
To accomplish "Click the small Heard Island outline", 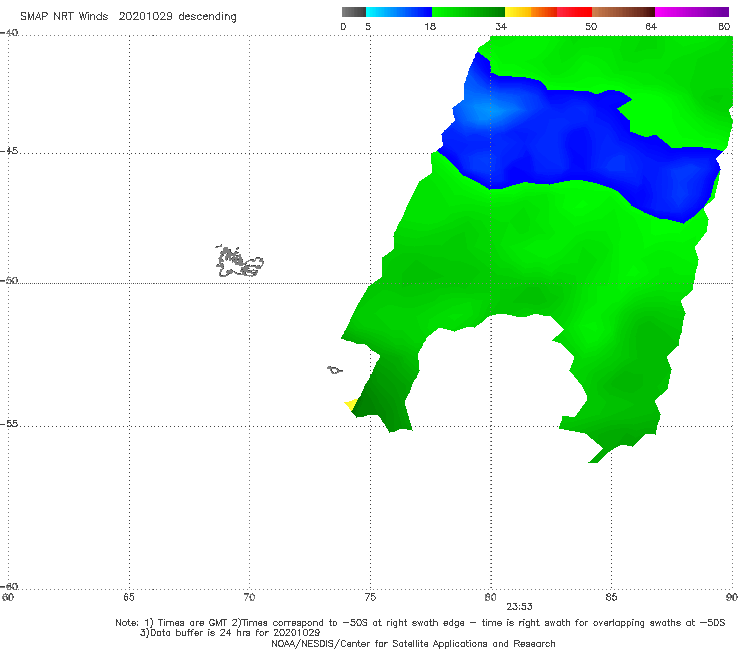I will tap(335, 370).
